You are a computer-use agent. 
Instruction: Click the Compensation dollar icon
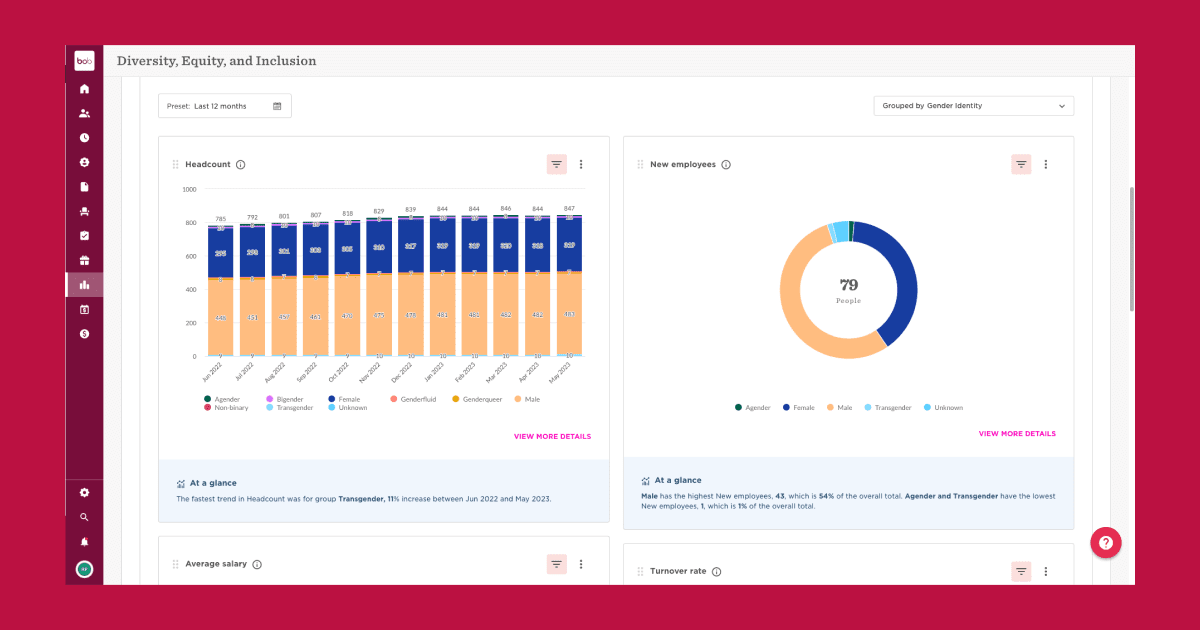point(84,333)
